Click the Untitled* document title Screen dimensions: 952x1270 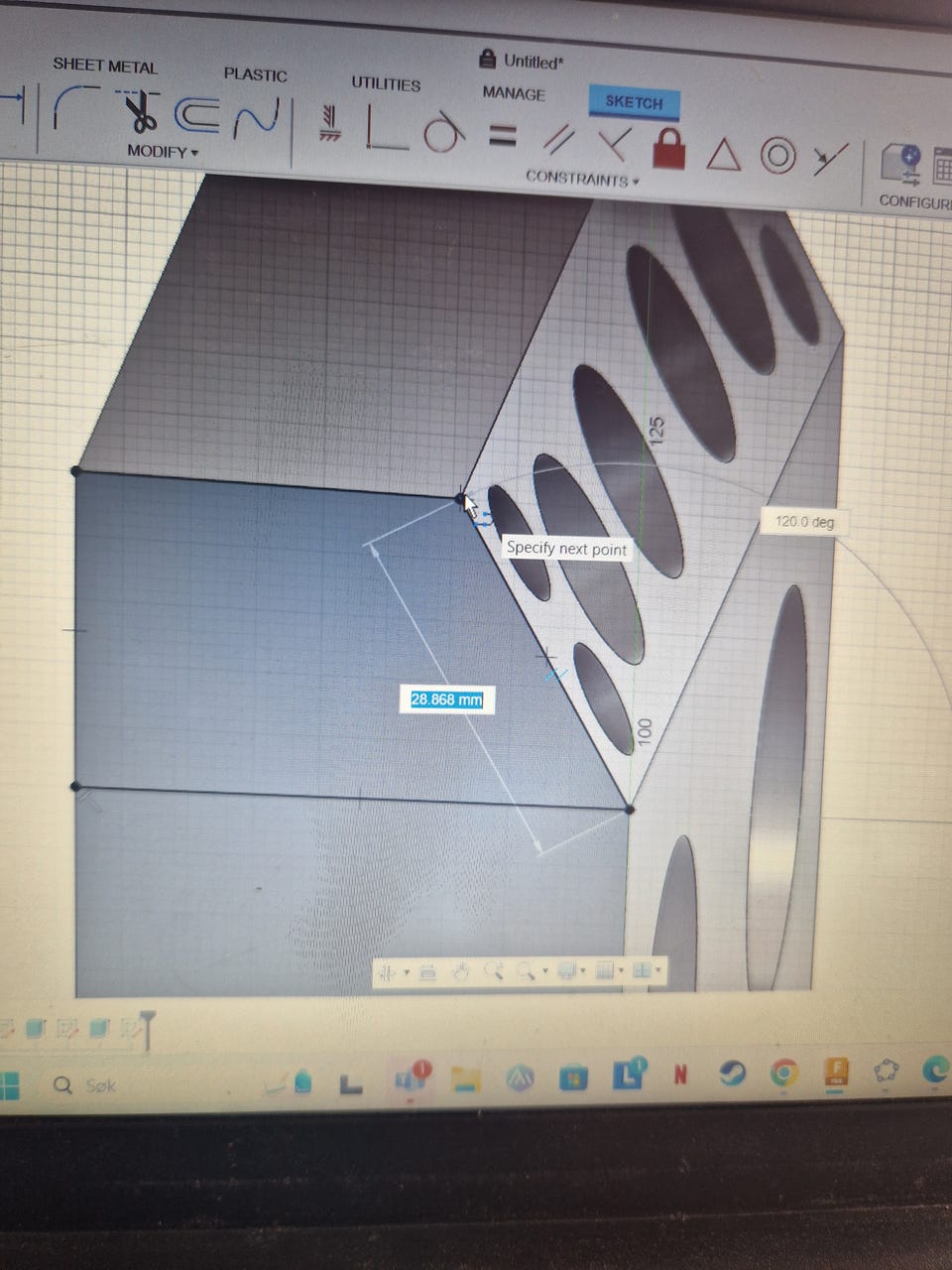(533, 62)
